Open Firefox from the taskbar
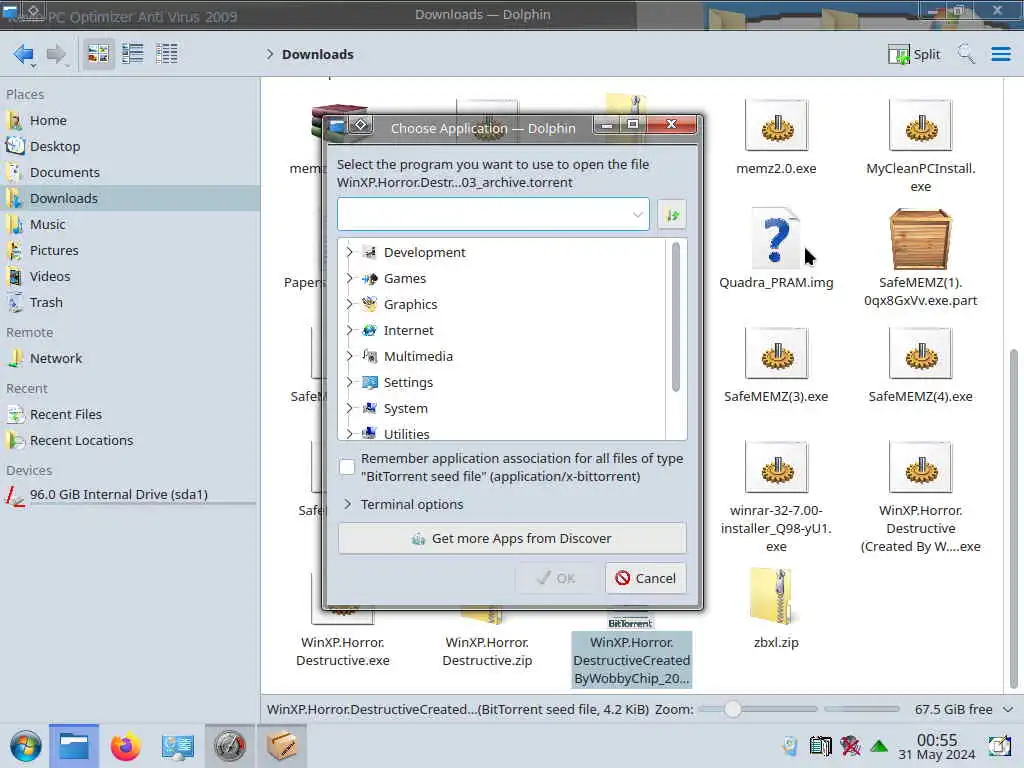The height and width of the screenshot is (768, 1024). pyautogui.click(x=125, y=746)
